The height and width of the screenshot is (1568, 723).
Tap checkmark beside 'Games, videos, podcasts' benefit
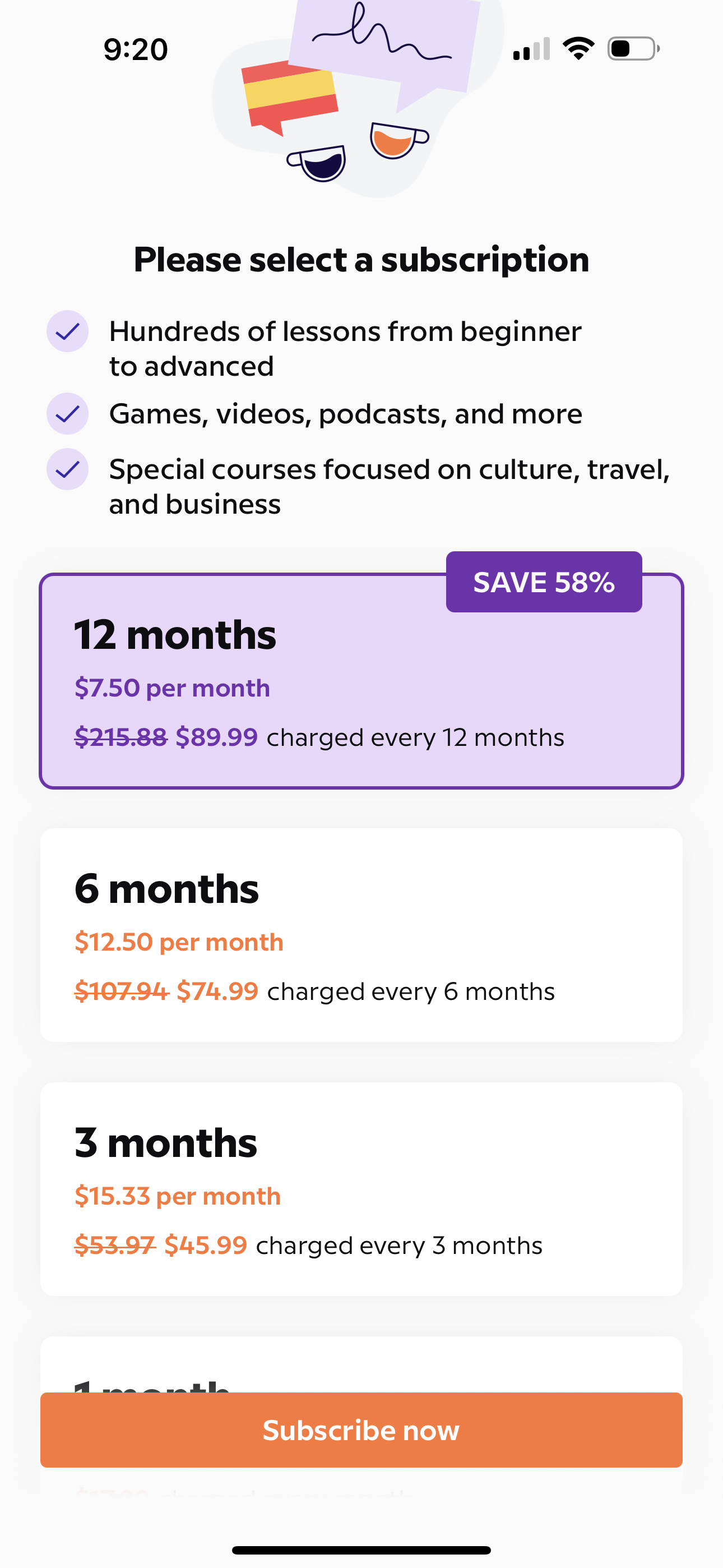click(x=68, y=413)
